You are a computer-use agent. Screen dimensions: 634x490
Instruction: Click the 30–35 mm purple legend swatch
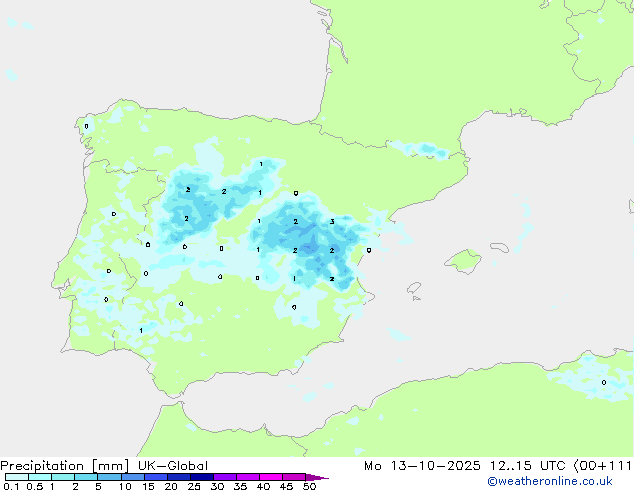coord(224,477)
